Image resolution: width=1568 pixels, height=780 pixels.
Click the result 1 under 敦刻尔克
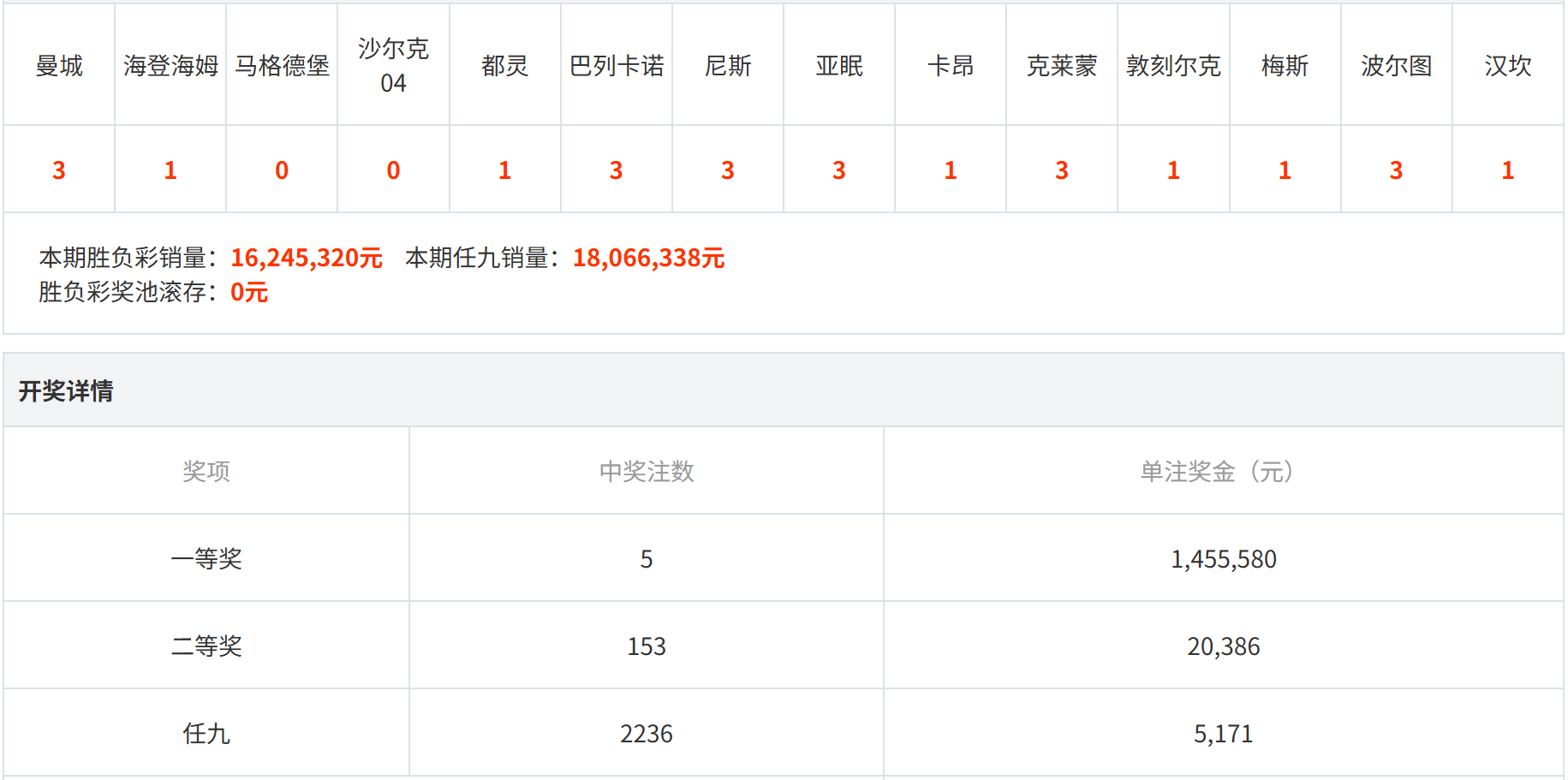(1173, 170)
